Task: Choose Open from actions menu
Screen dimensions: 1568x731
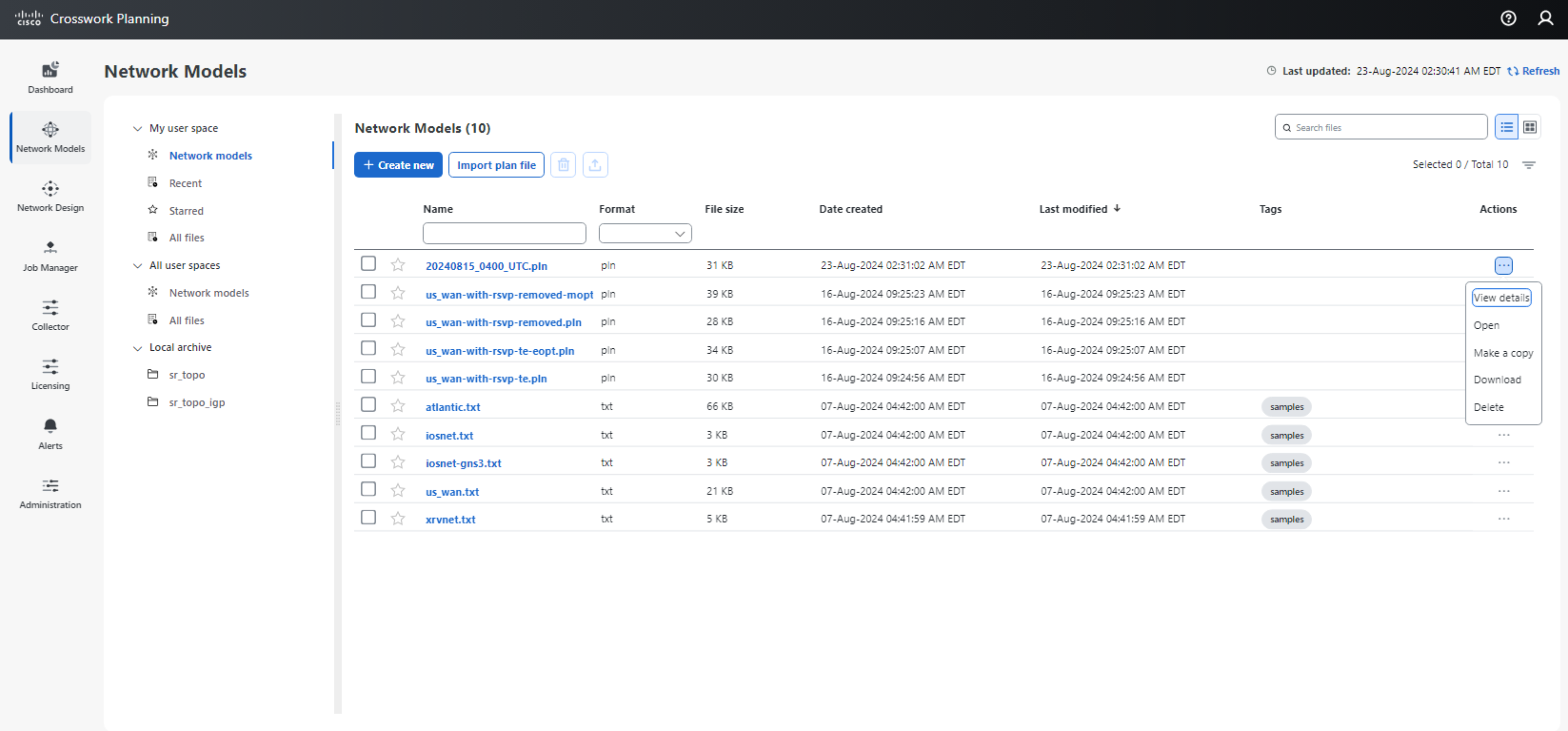Action: point(1486,325)
